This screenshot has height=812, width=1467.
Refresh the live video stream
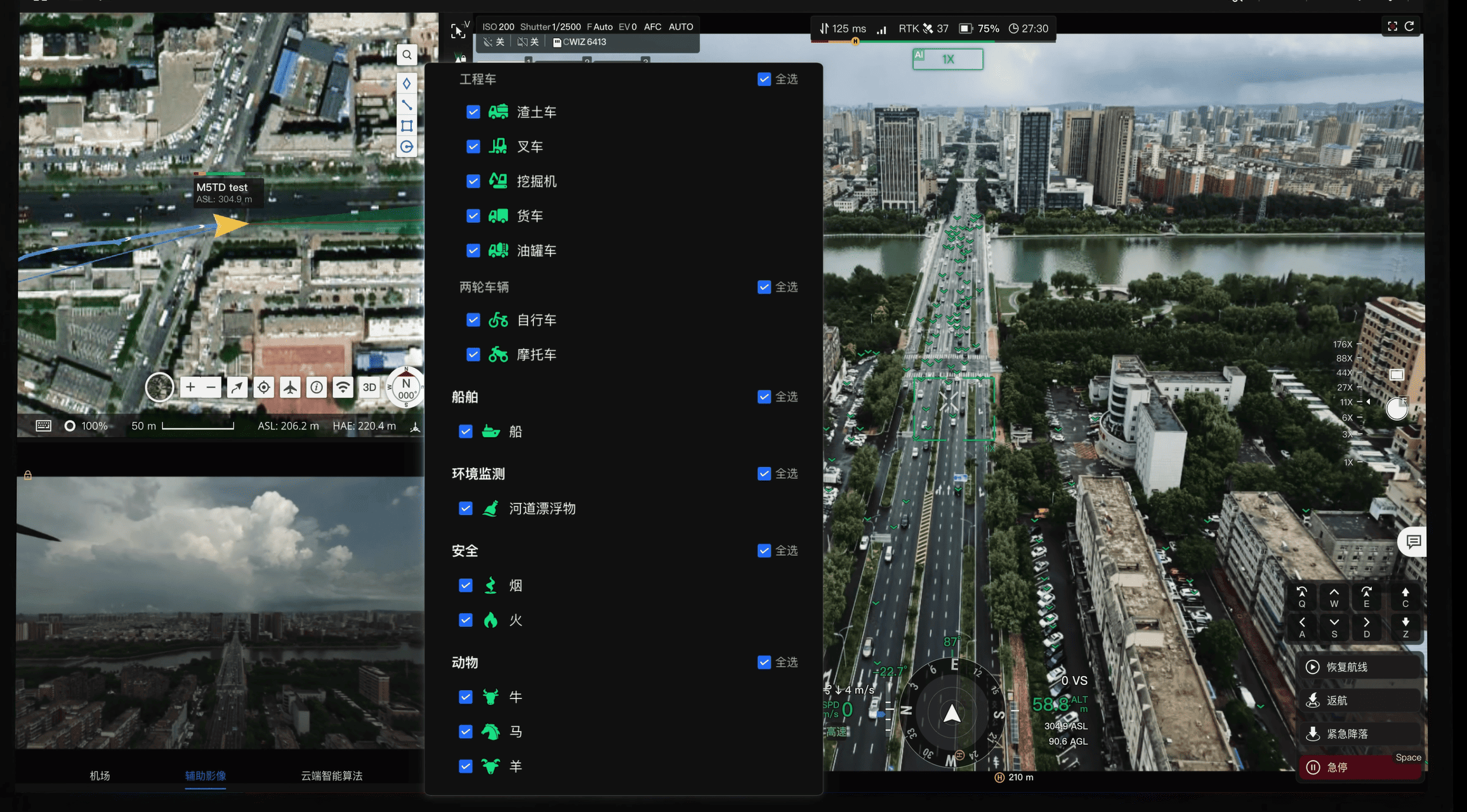coord(1409,26)
